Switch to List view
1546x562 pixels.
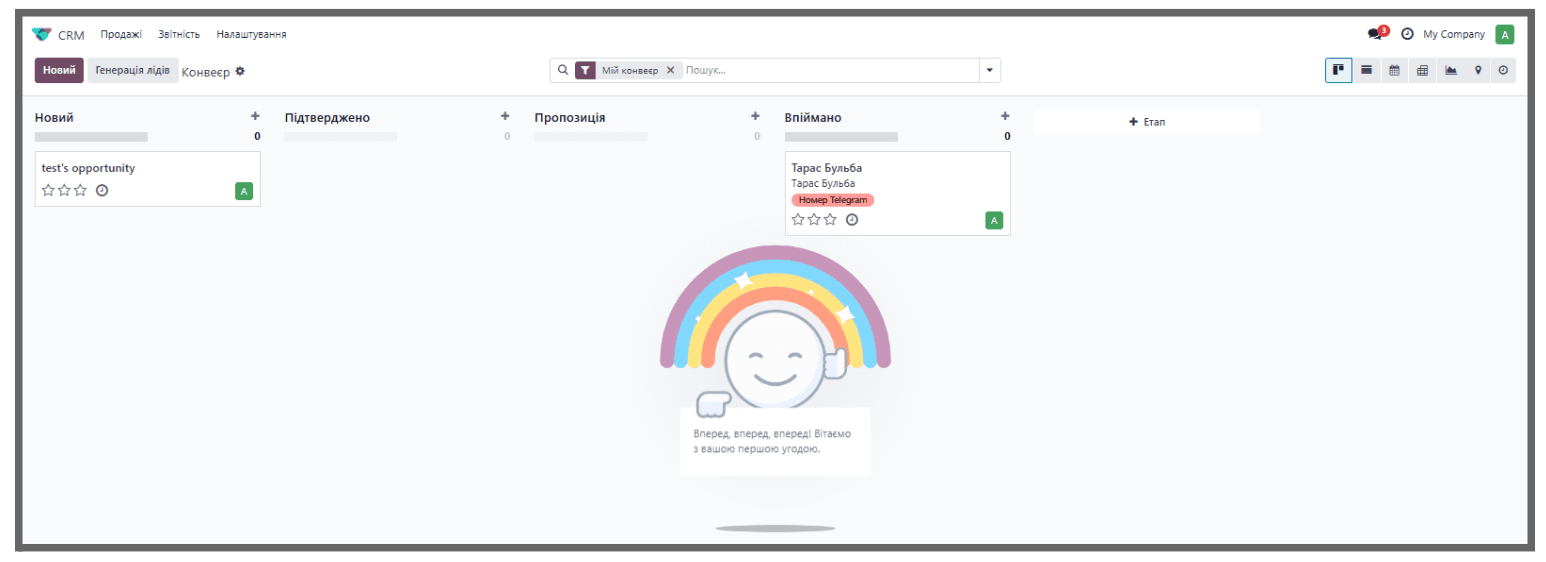(x=1366, y=70)
